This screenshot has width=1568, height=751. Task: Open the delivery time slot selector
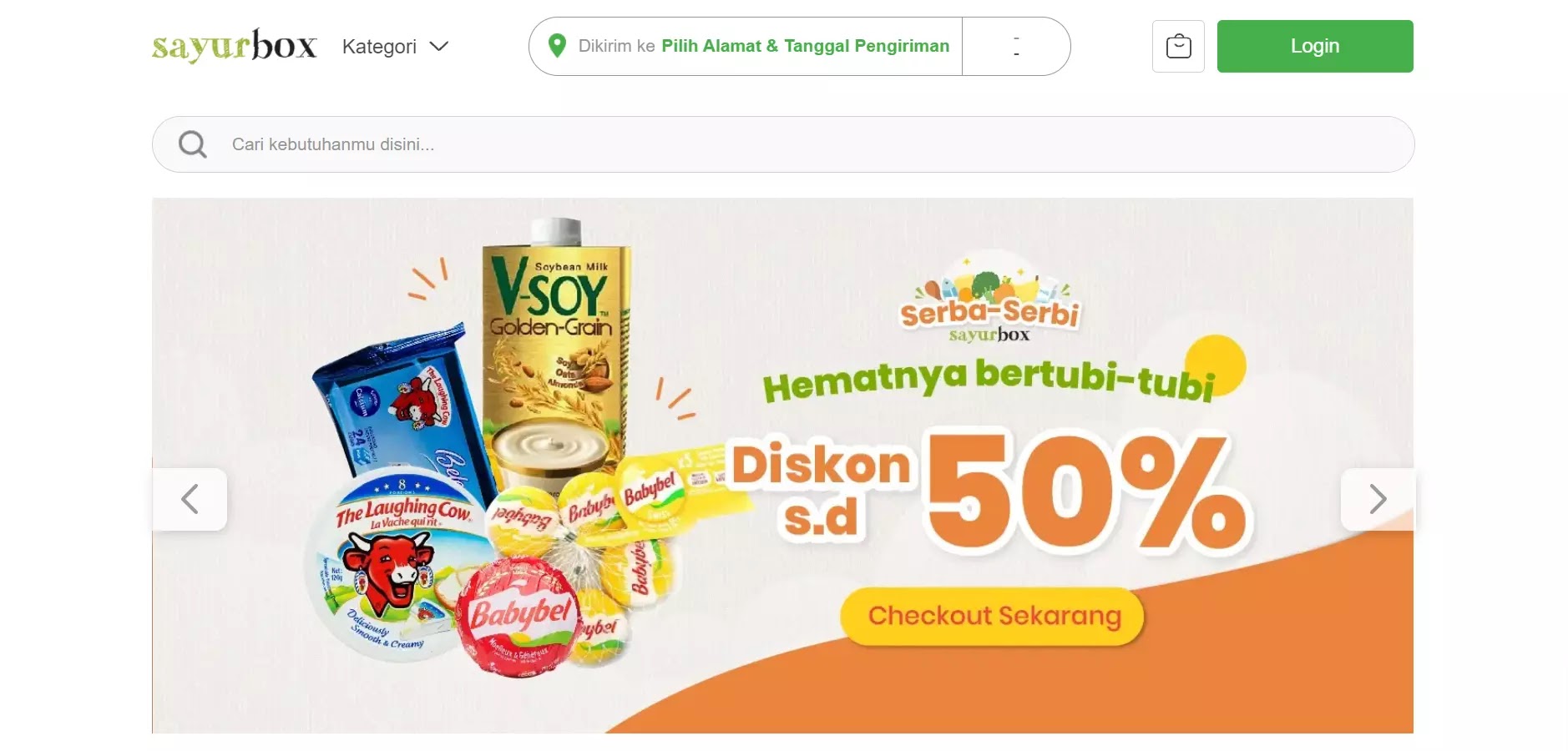(1016, 46)
